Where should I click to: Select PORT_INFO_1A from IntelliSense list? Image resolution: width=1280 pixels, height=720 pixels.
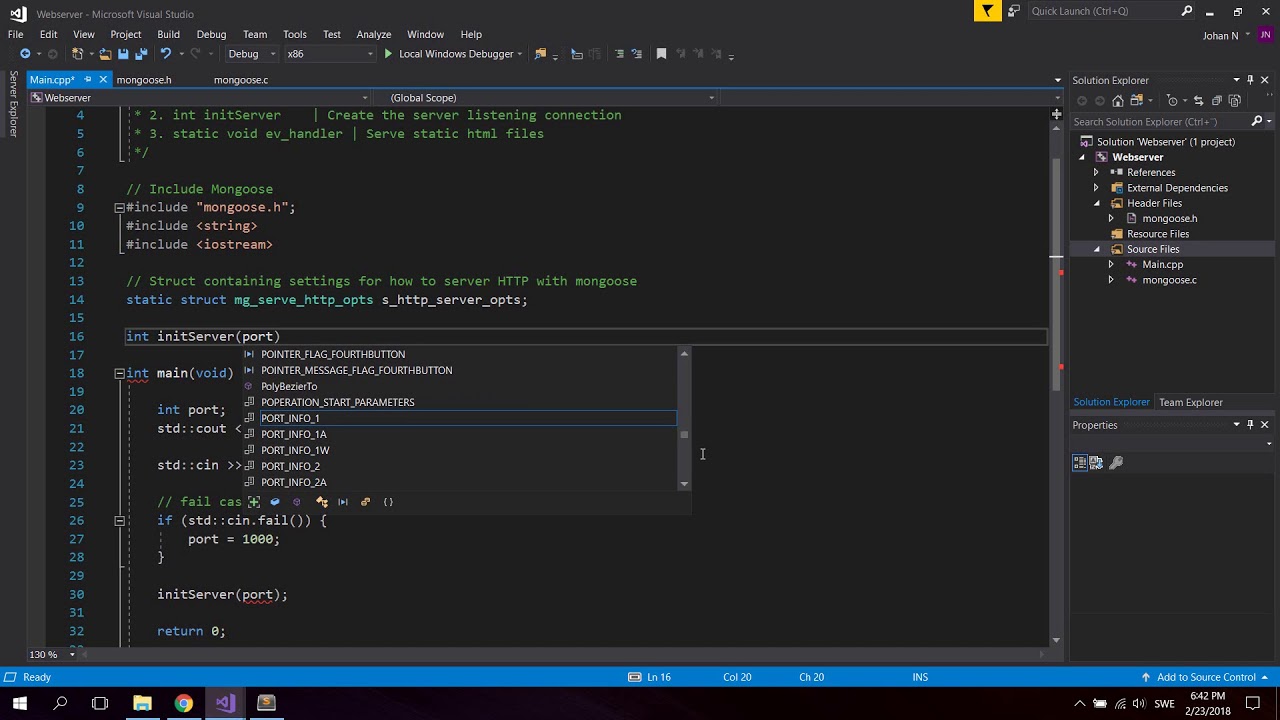tap(294, 434)
